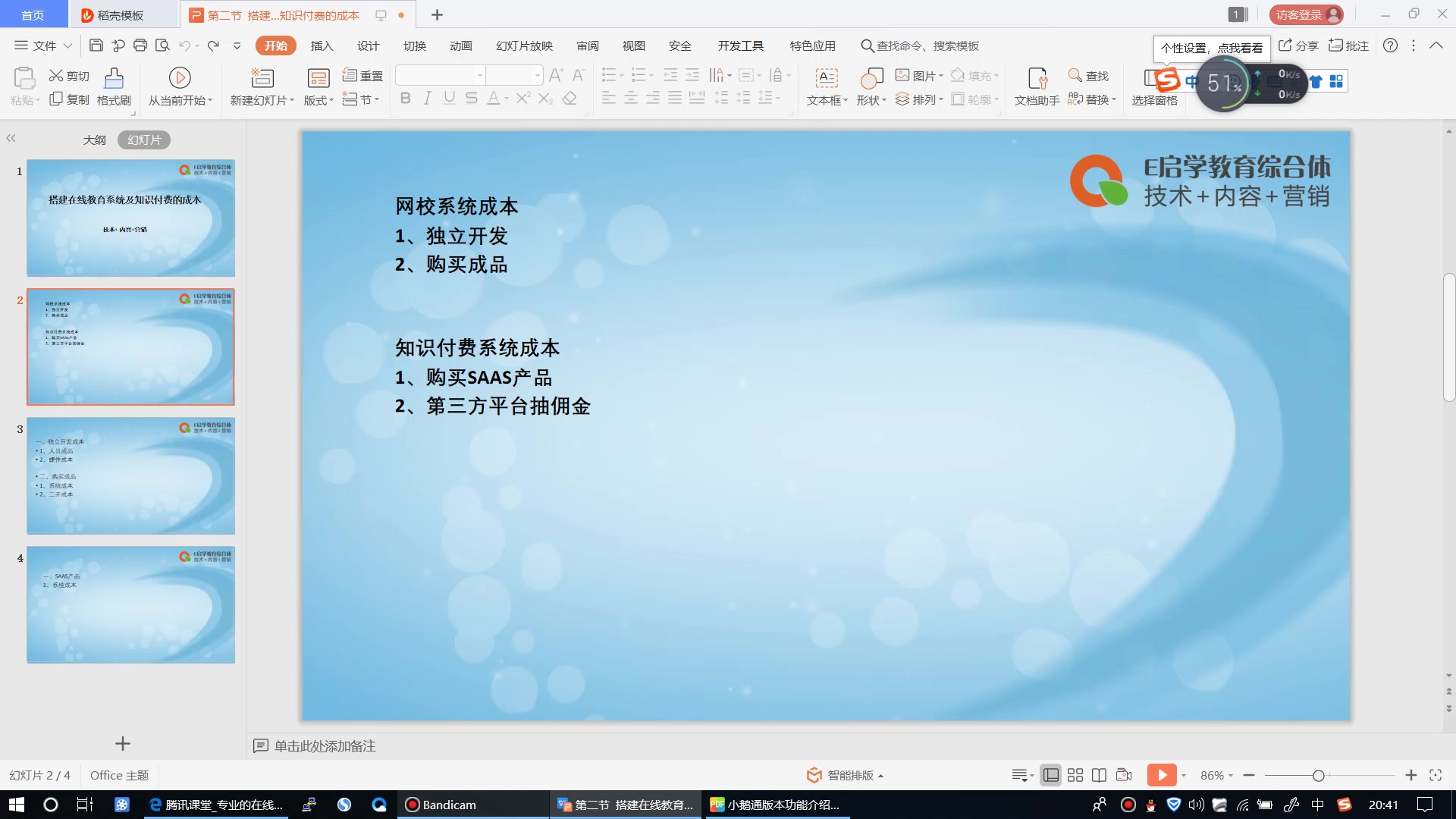Viewport: 1456px width, 819px height.
Task: Switch to the 插入 ribbon tab
Action: (x=322, y=45)
